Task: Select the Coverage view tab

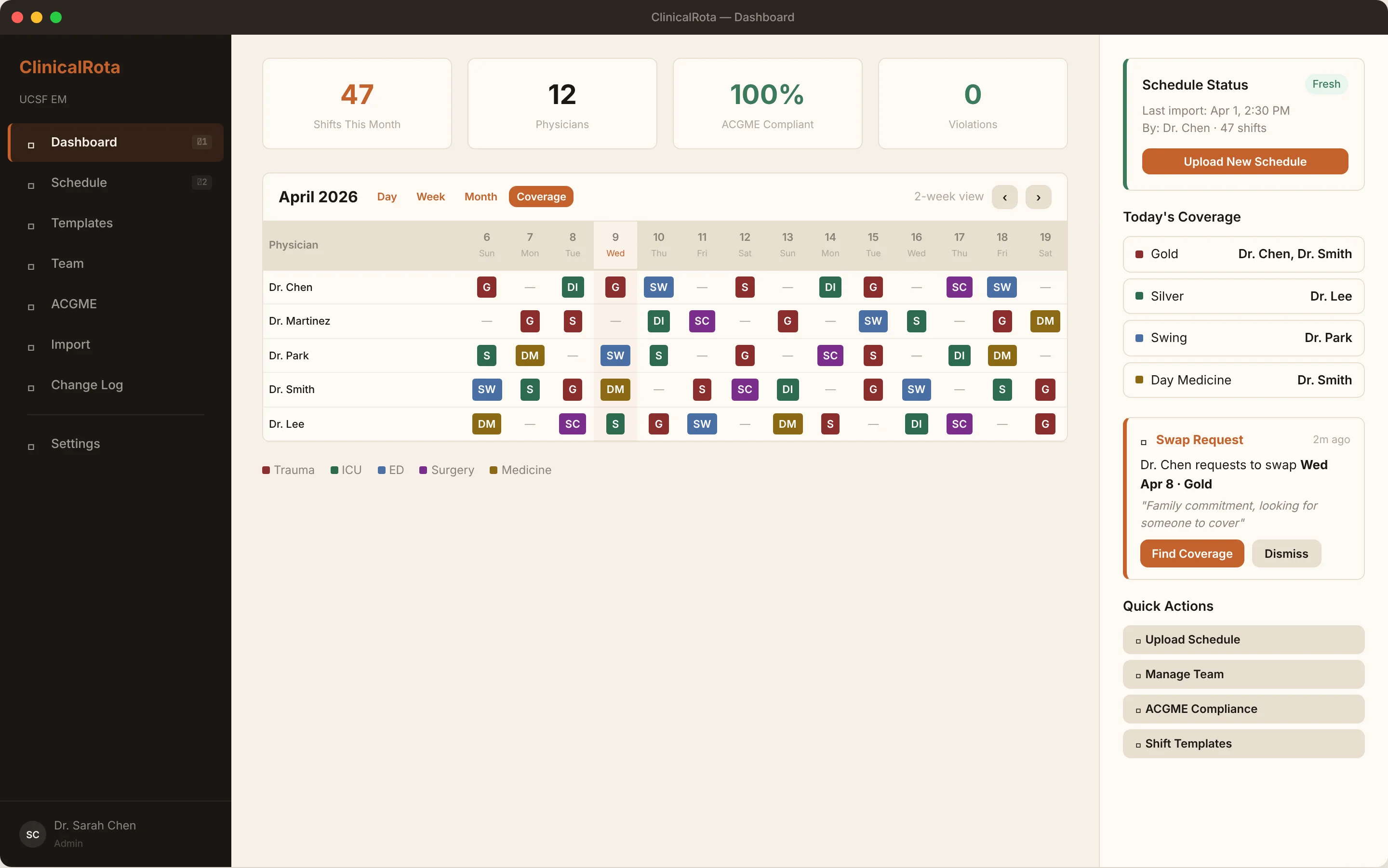Action: tap(540, 197)
